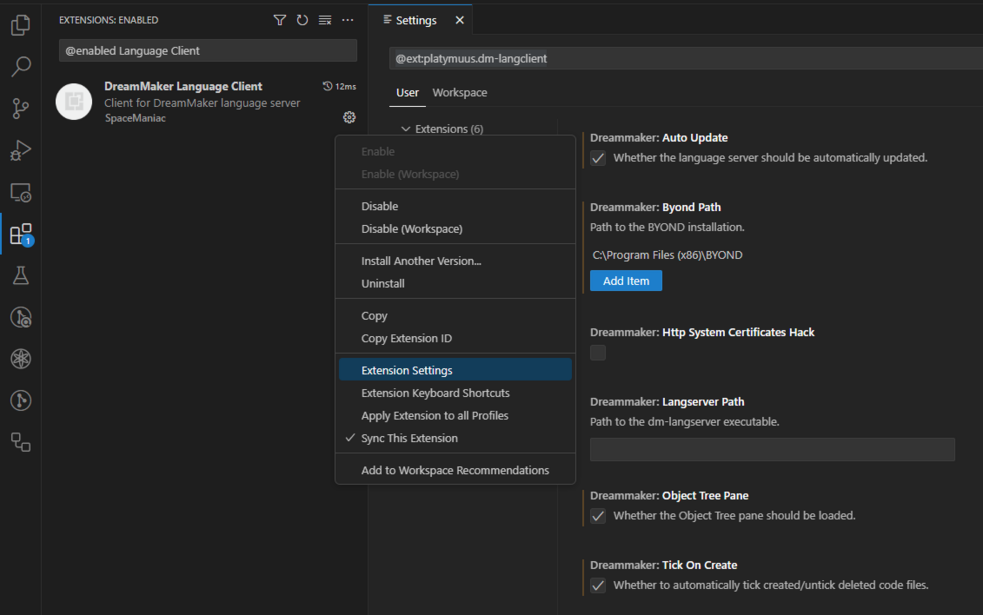
Task: Open the Search view icon
Action: (x=20, y=67)
